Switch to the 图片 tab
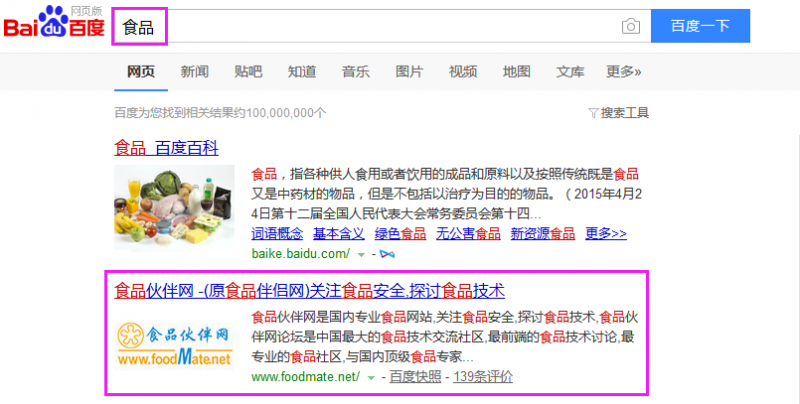 click(x=409, y=71)
